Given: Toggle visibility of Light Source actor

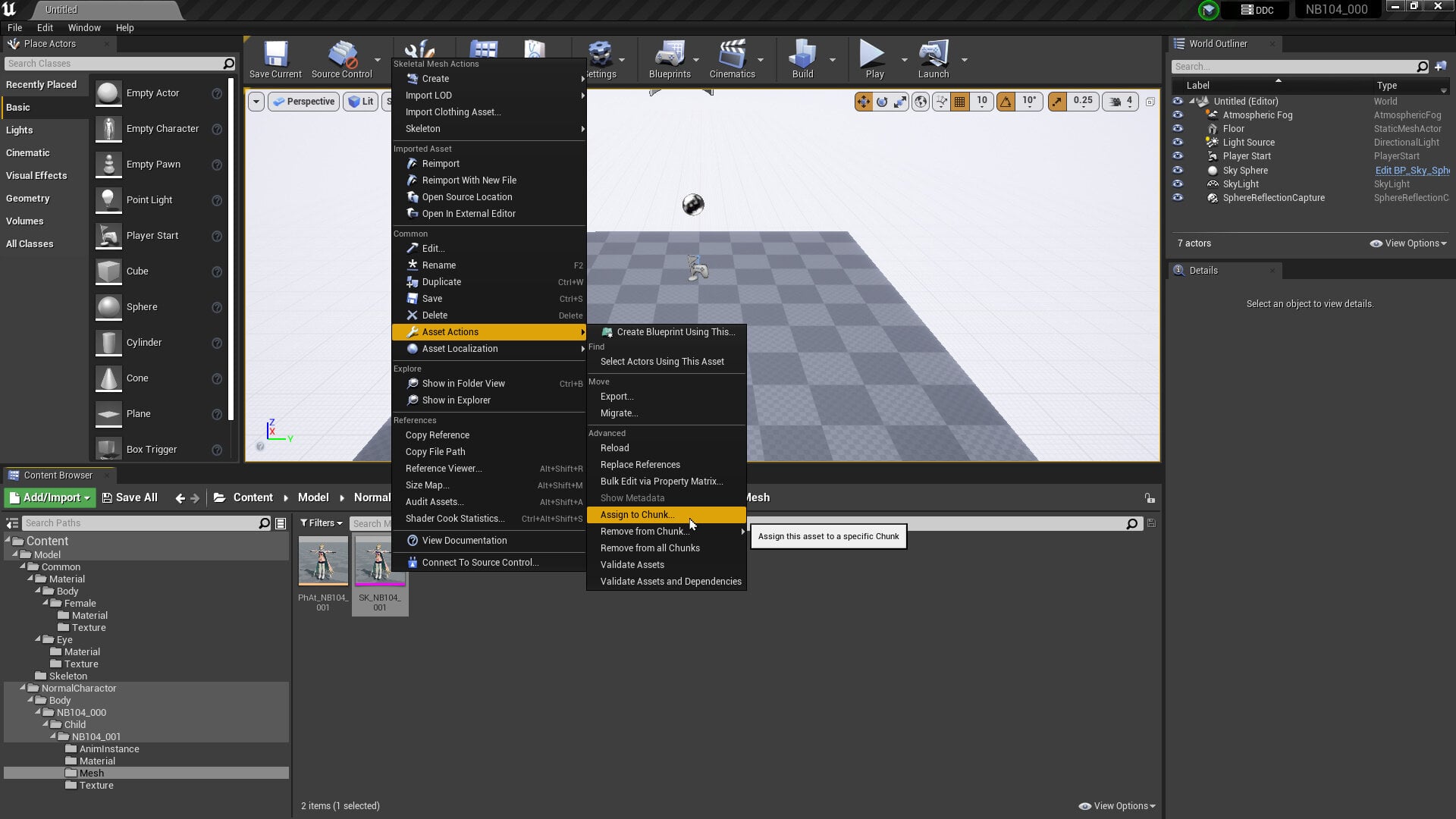Looking at the screenshot, I should tap(1178, 143).
